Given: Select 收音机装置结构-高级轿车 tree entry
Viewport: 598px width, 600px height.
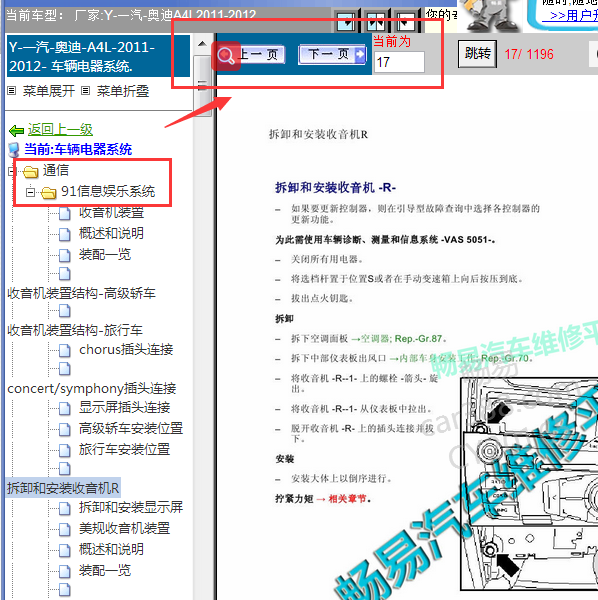Looking at the screenshot, I should [x=81, y=293].
